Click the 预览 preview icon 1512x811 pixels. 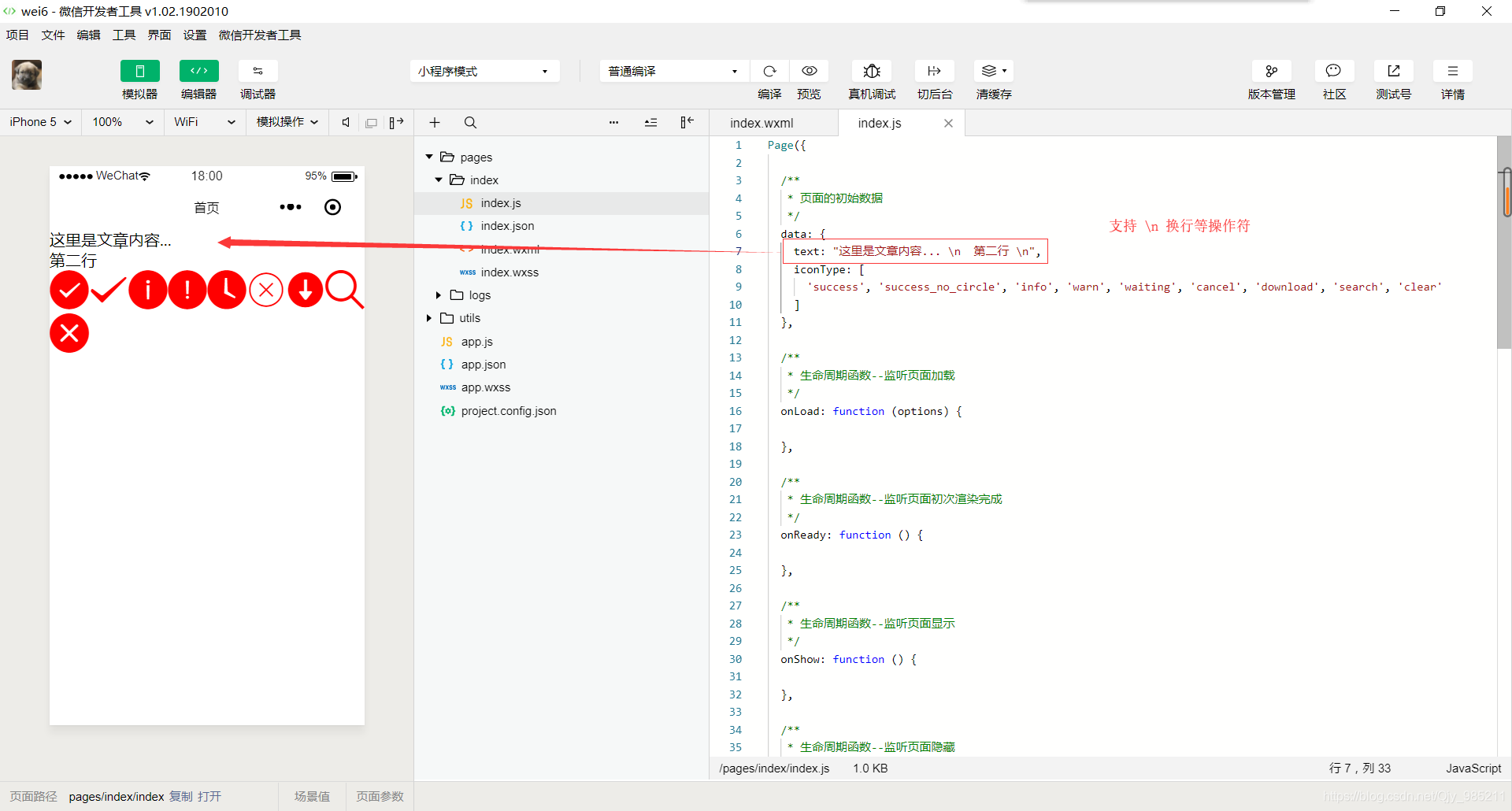pos(810,71)
